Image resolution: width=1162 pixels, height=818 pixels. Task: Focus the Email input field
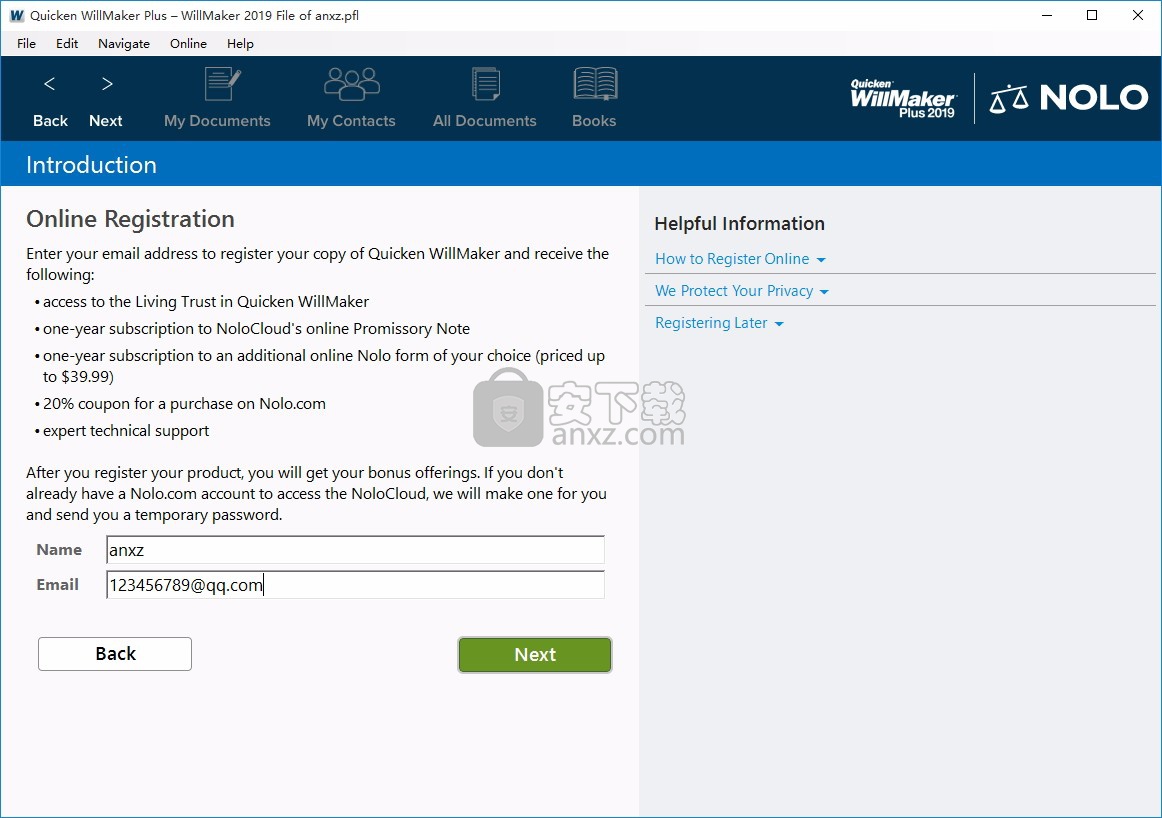coord(355,585)
